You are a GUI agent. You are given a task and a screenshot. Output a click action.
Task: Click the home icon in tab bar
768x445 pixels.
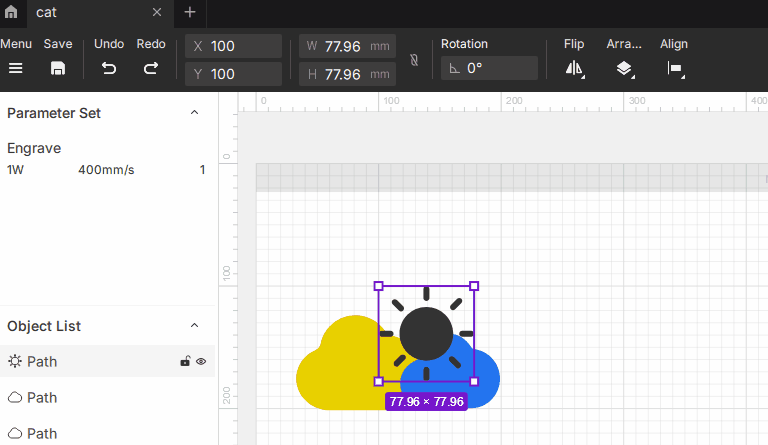[11, 12]
